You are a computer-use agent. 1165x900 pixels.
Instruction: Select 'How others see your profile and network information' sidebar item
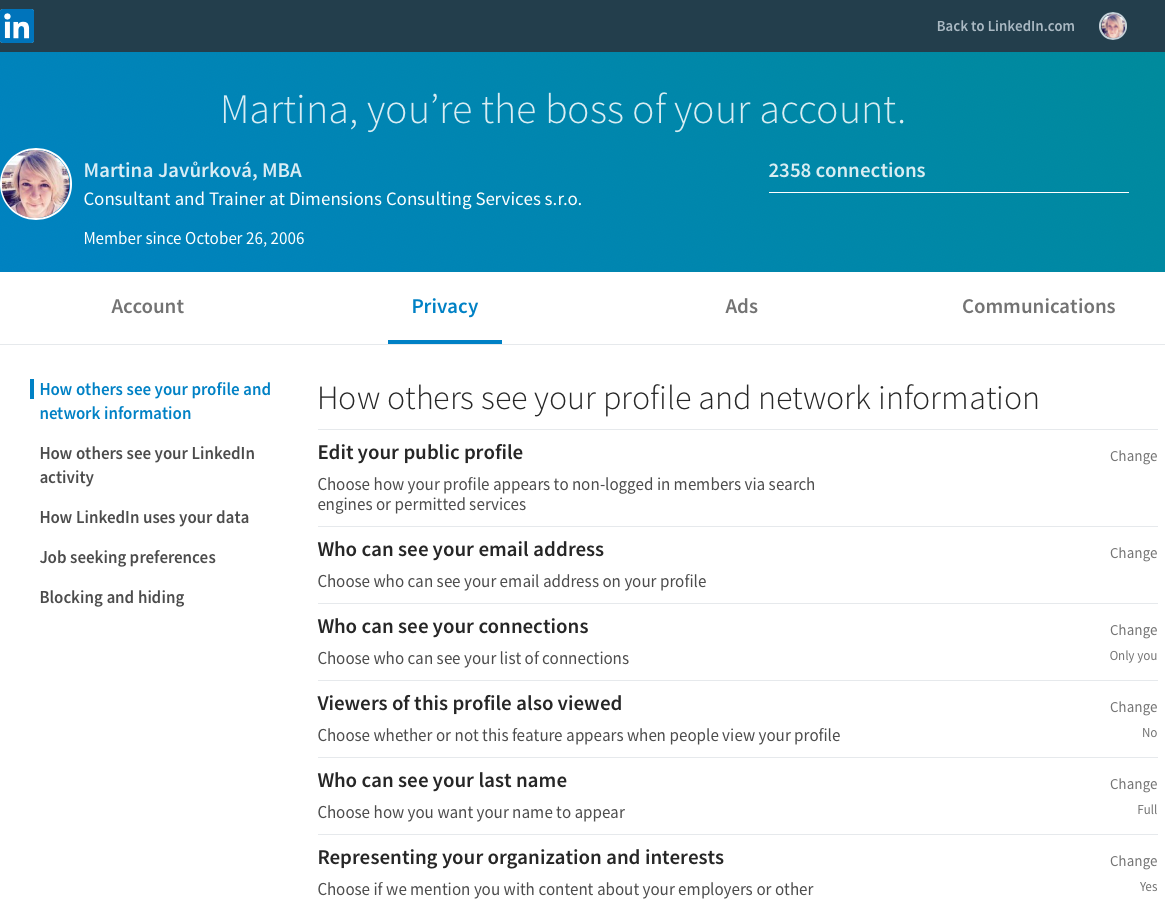pyautogui.click(x=155, y=401)
